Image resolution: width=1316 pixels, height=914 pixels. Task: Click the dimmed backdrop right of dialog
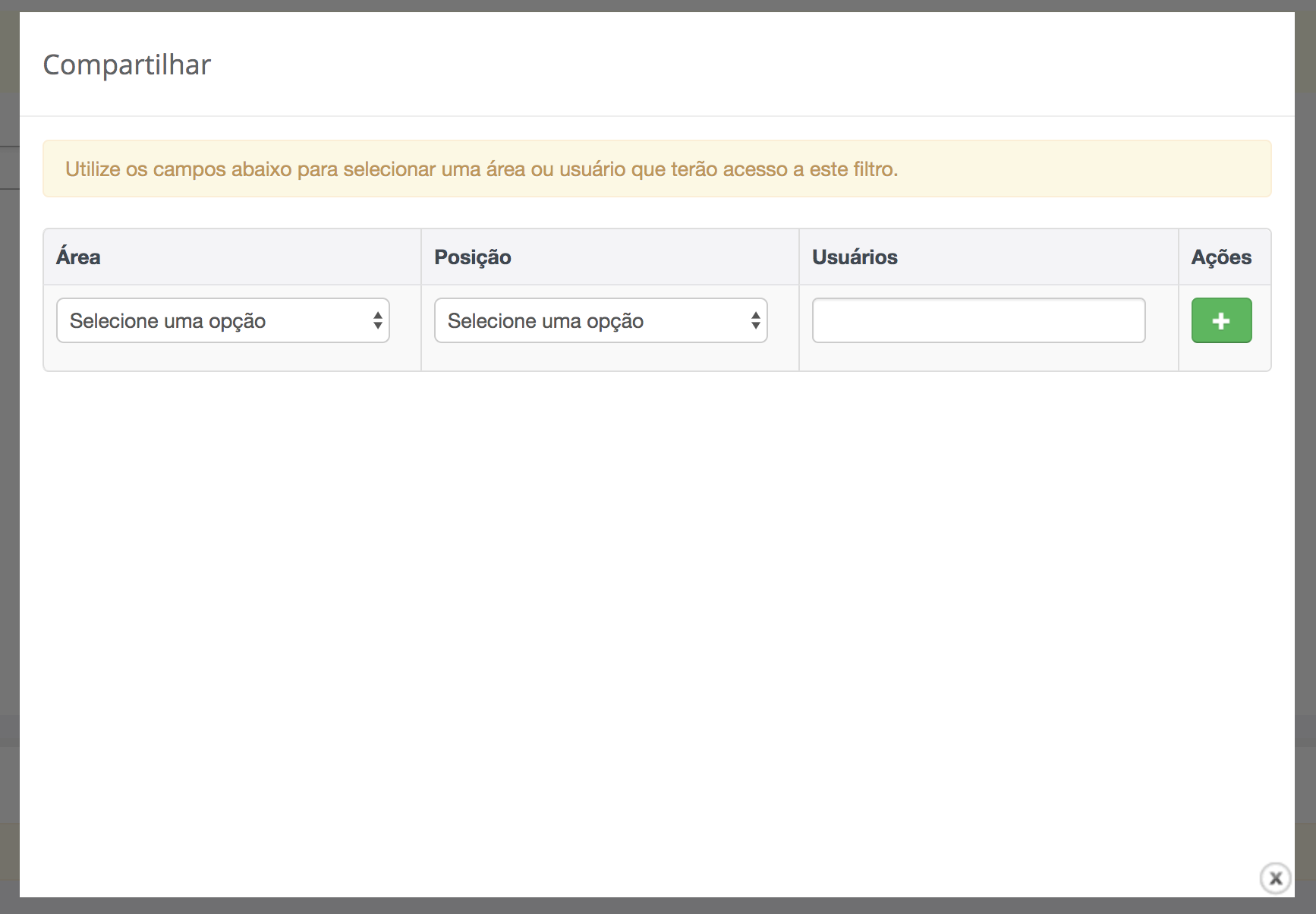[1305, 455]
